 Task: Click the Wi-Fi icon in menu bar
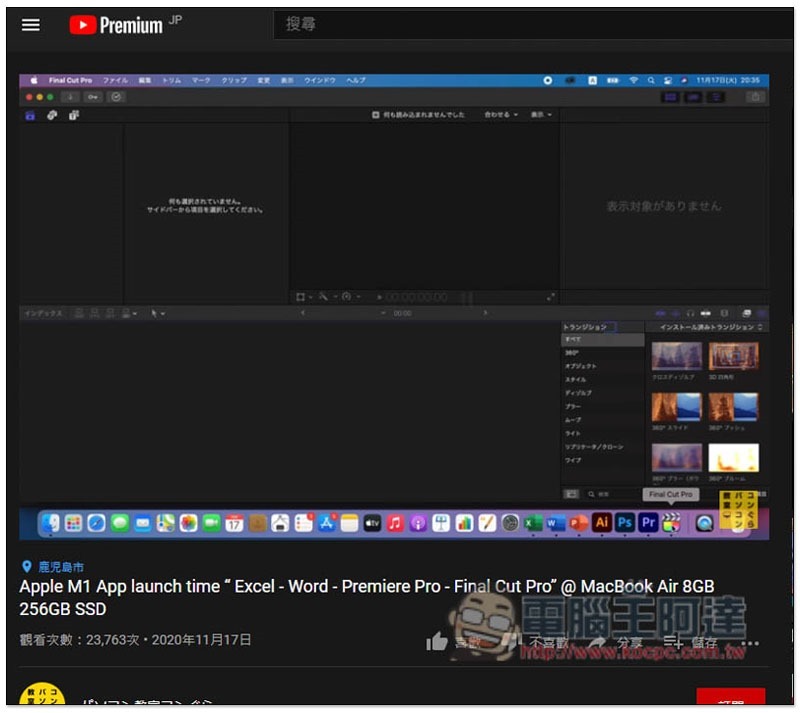[x=633, y=80]
